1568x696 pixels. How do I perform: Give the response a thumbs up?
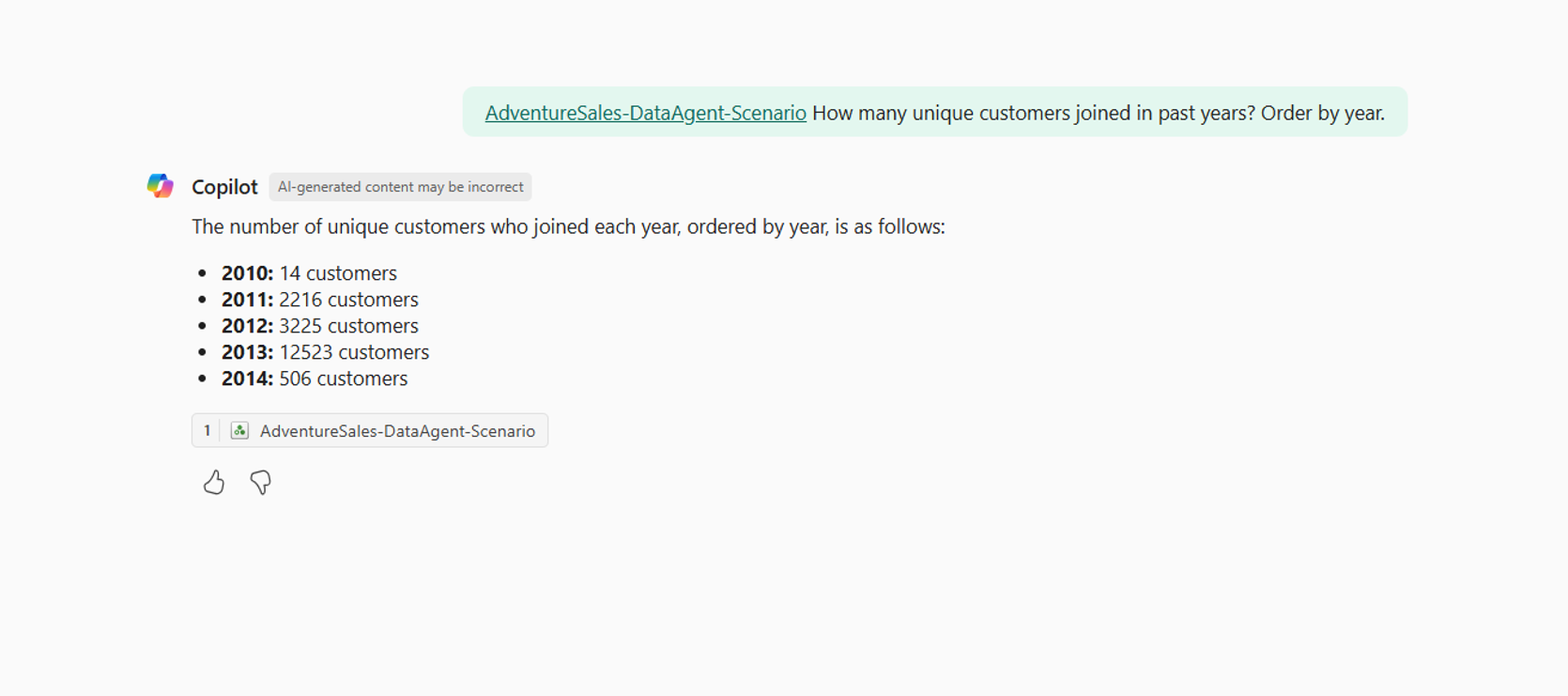(214, 482)
